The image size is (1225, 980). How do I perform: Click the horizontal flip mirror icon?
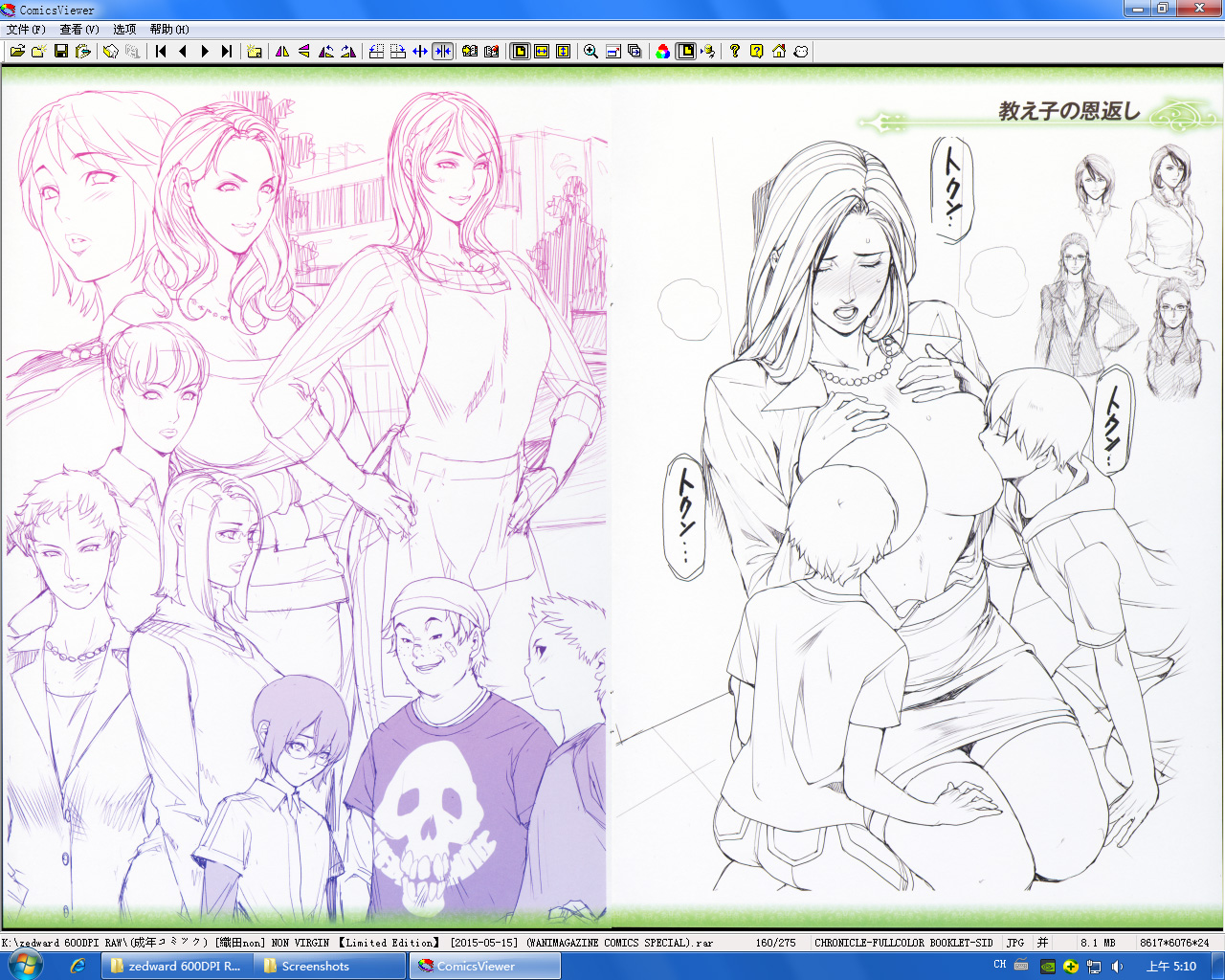282,52
